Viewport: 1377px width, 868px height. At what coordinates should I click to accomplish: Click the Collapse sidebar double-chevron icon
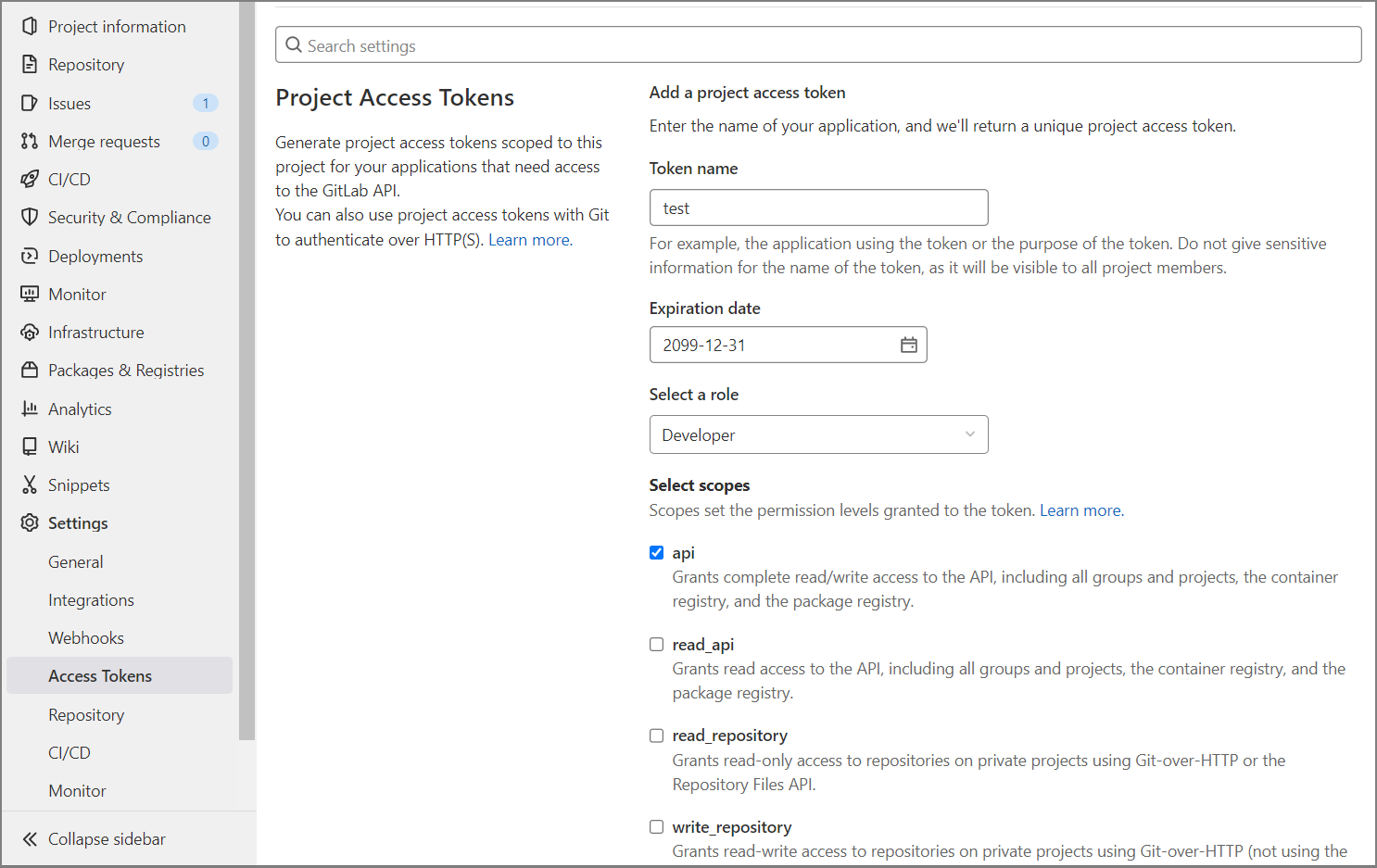pyautogui.click(x=30, y=839)
